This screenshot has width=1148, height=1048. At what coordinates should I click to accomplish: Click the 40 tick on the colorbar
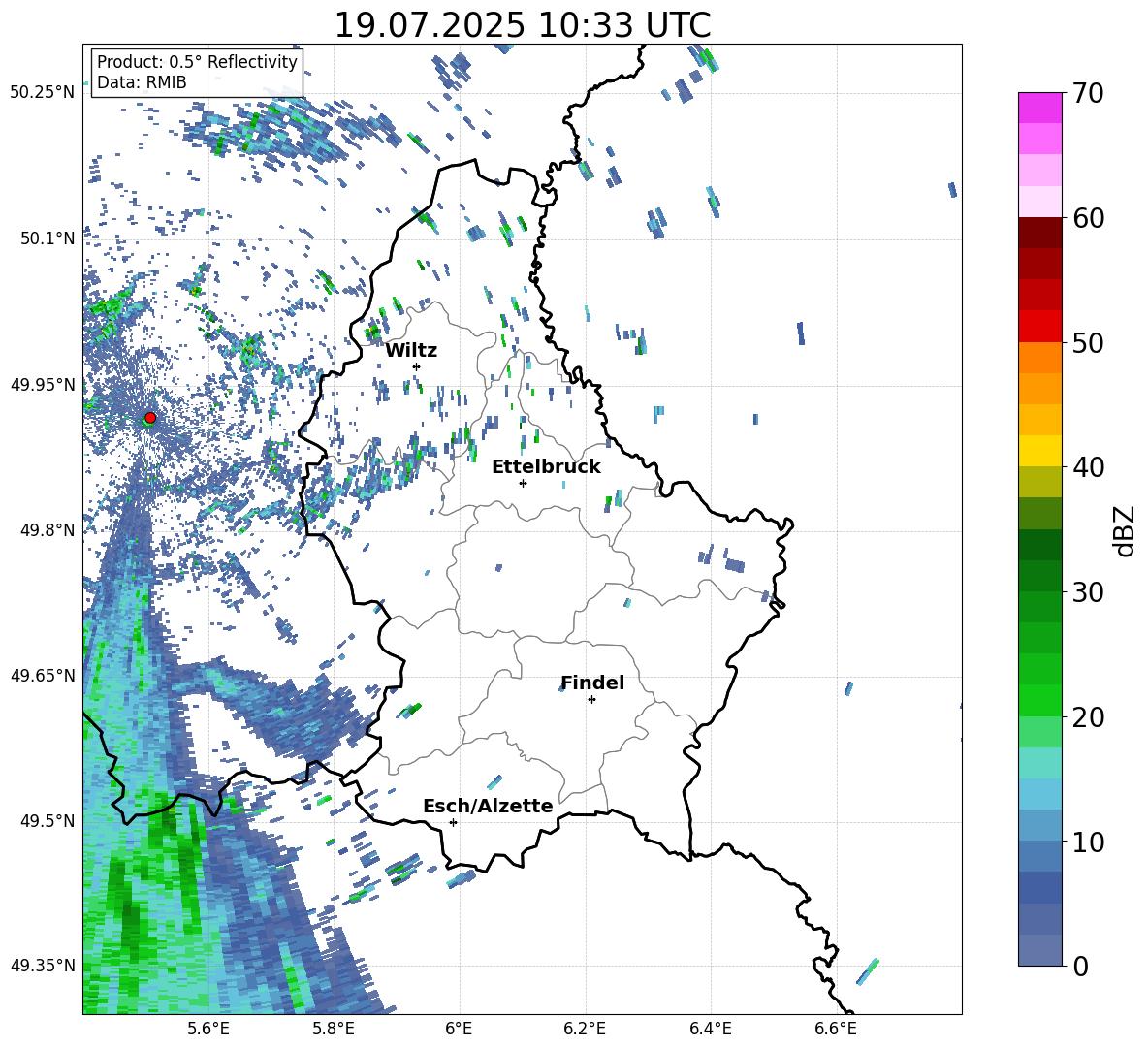pos(1088,467)
